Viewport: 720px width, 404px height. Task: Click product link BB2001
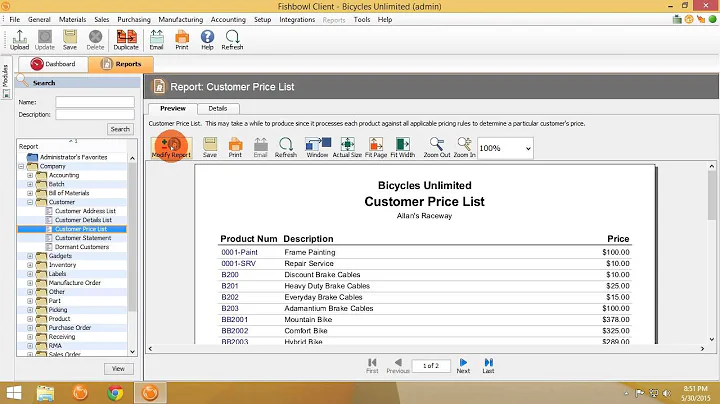pyautogui.click(x=234, y=320)
